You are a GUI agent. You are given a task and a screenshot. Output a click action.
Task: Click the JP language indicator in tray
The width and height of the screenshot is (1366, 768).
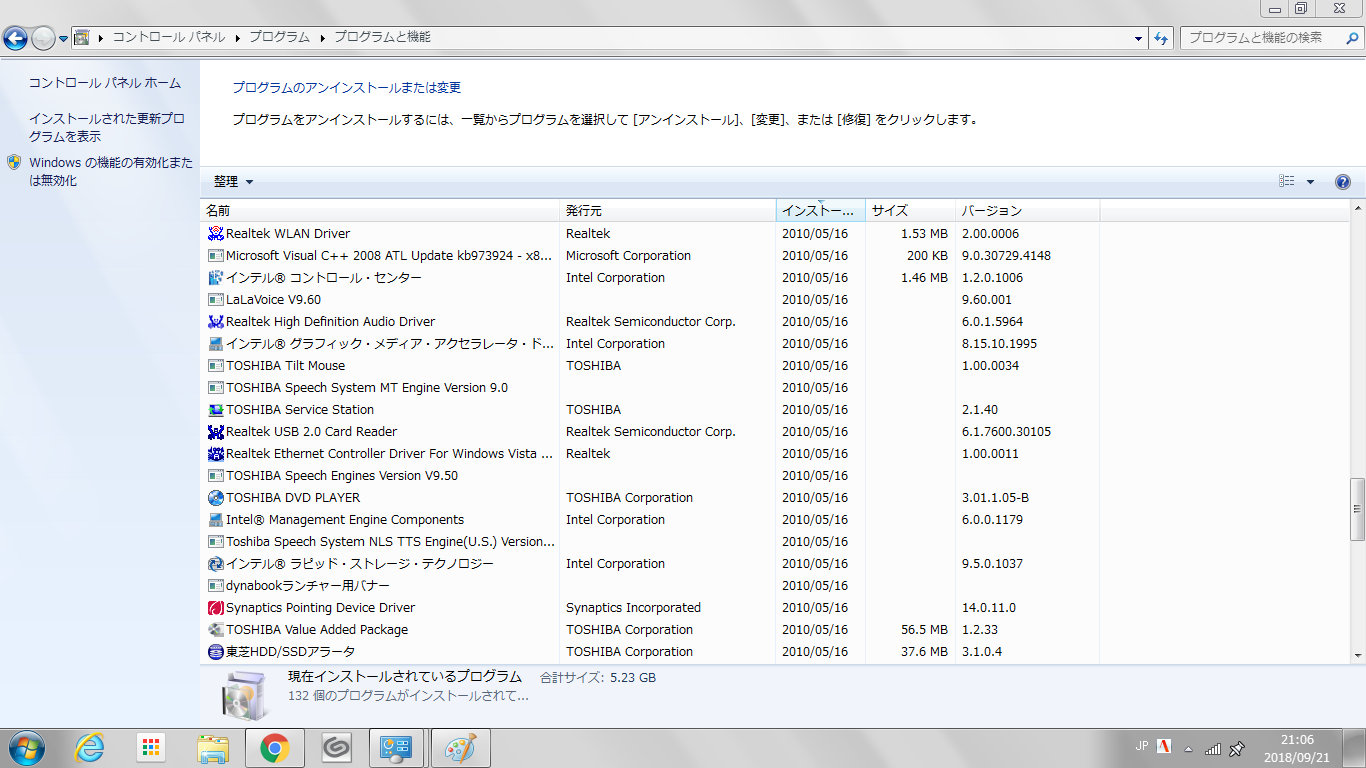(1142, 746)
